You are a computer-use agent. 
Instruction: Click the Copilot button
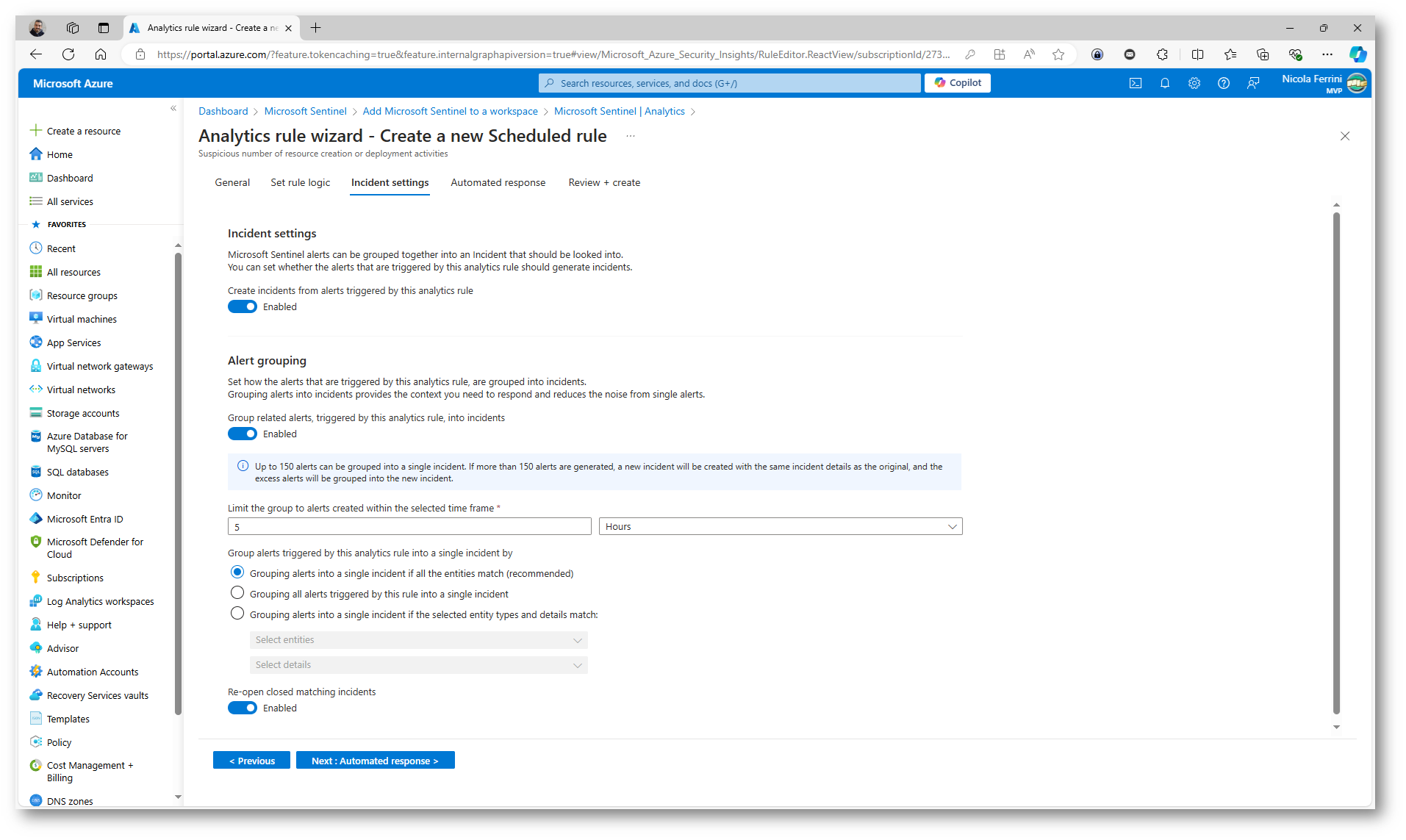958,83
